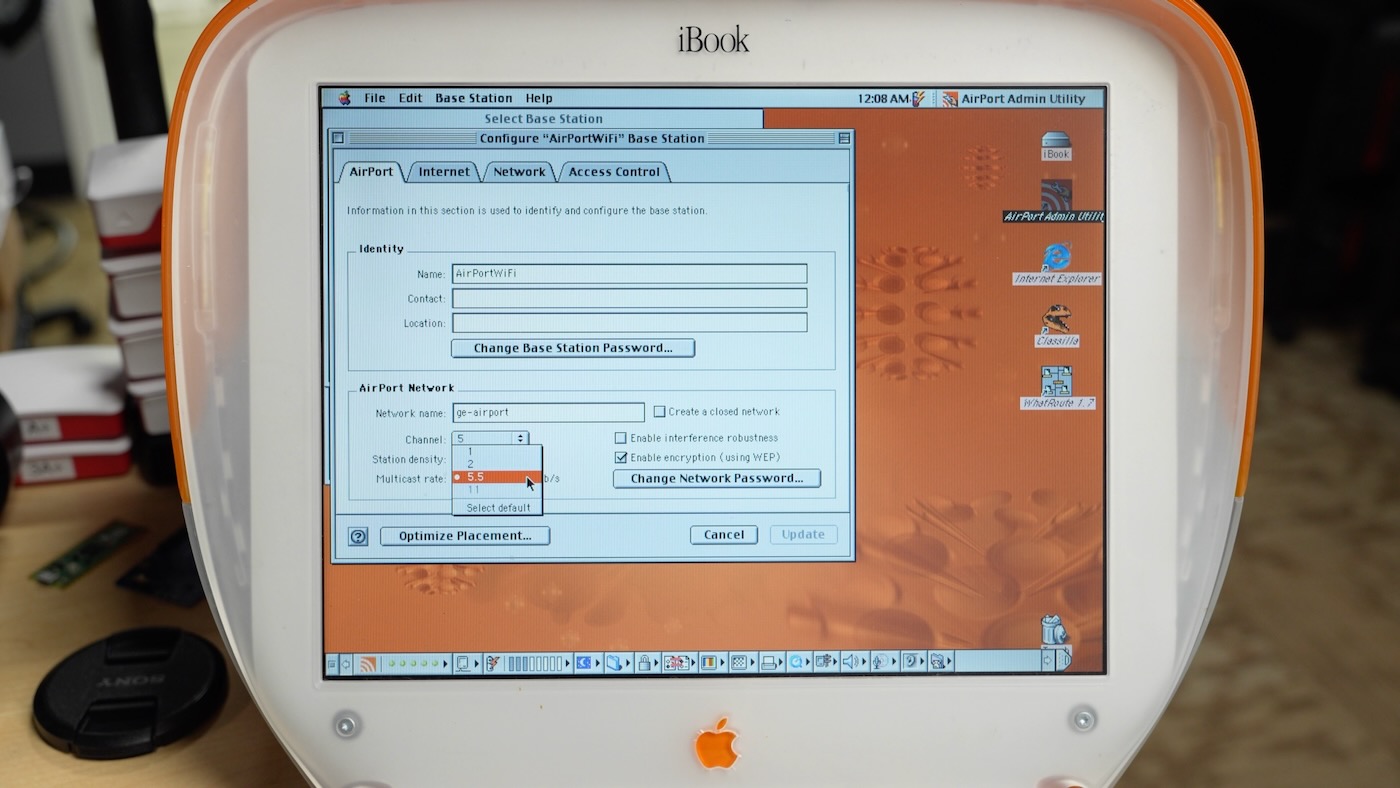
Task: Choose Select default in the open popup
Action: pyautogui.click(x=498, y=507)
